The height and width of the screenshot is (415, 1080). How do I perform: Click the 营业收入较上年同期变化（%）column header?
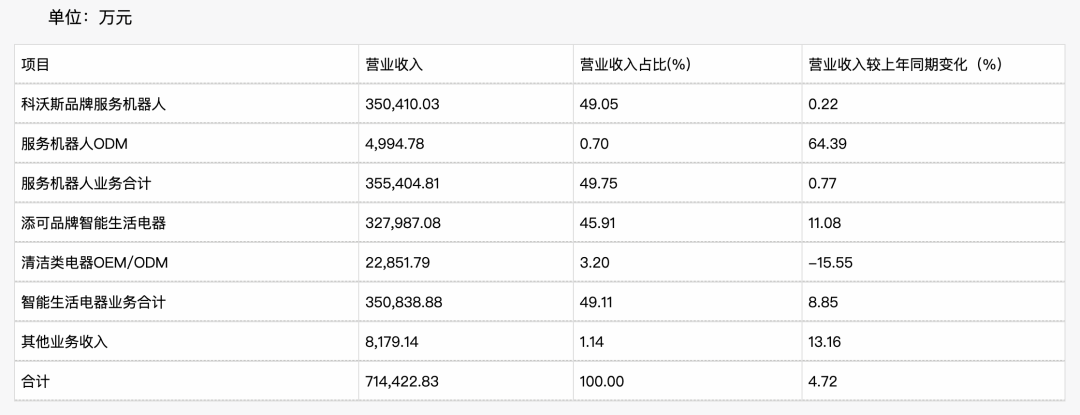[x=904, y=65]
